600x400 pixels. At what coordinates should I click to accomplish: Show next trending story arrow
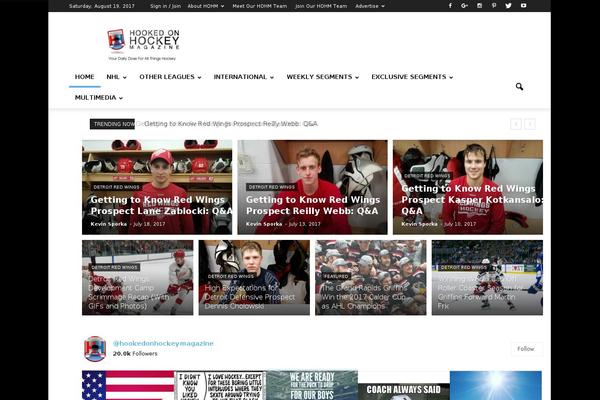click(530, 124)
